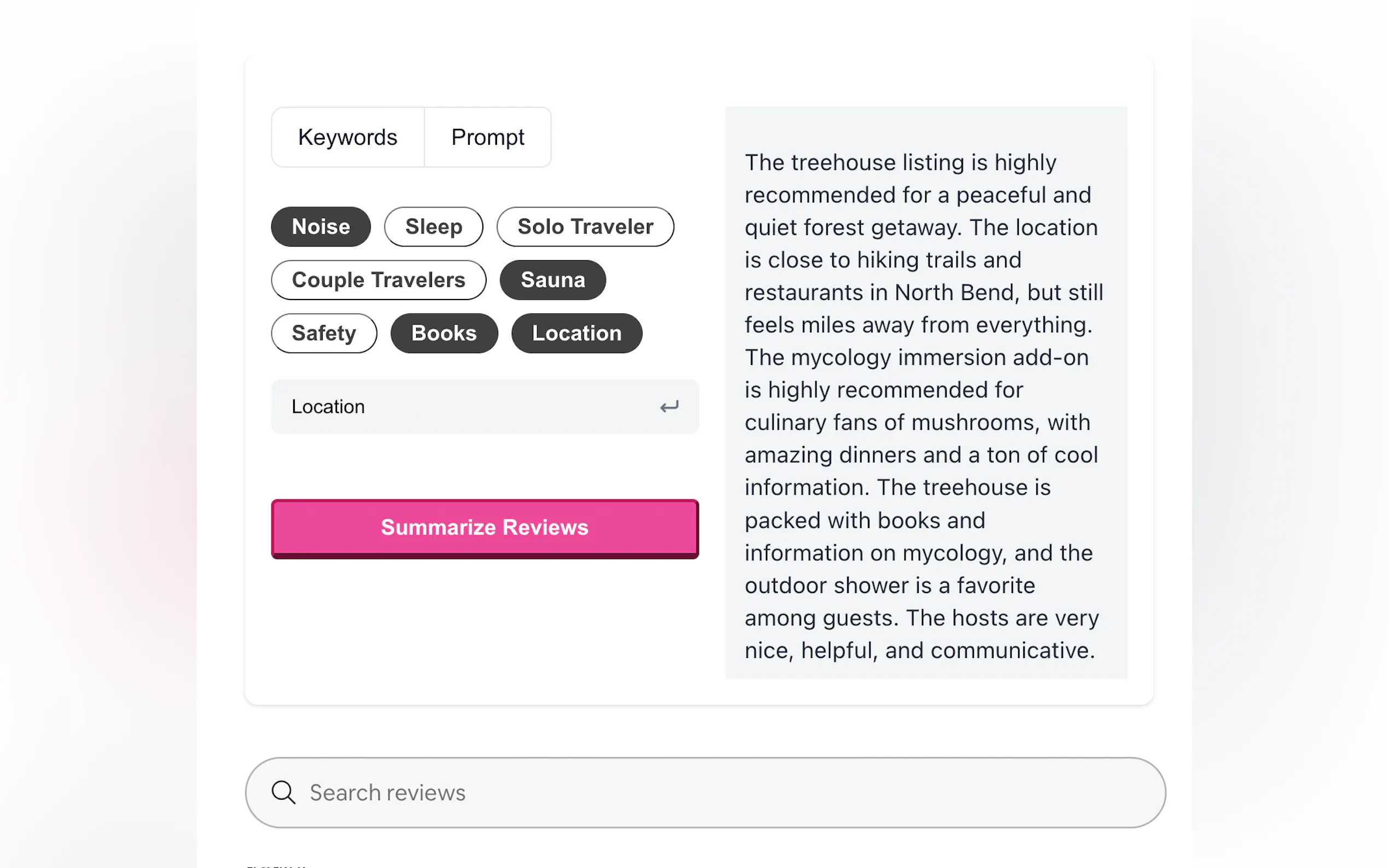Switch to the Keywords tab
Screen dimensions: 1389x868
pyautogui.click(x=347, y=137)
